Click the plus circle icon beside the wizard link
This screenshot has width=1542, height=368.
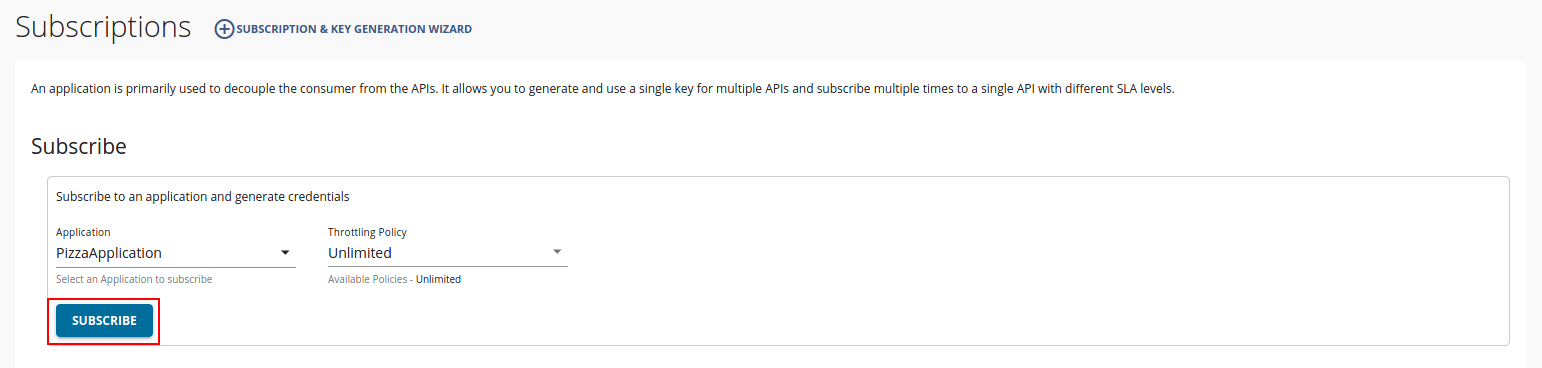(x=225, y=30)
